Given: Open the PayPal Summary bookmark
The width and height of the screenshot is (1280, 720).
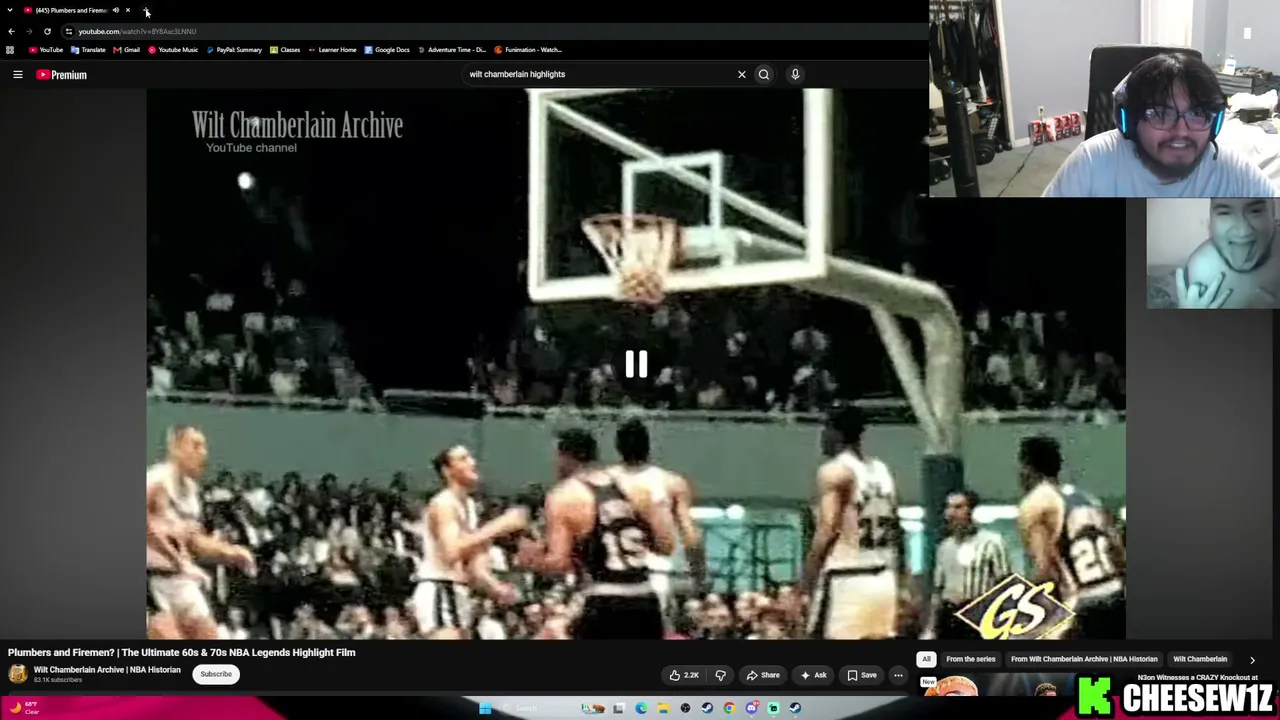Looking at the screenshot, I should point(234,50).
